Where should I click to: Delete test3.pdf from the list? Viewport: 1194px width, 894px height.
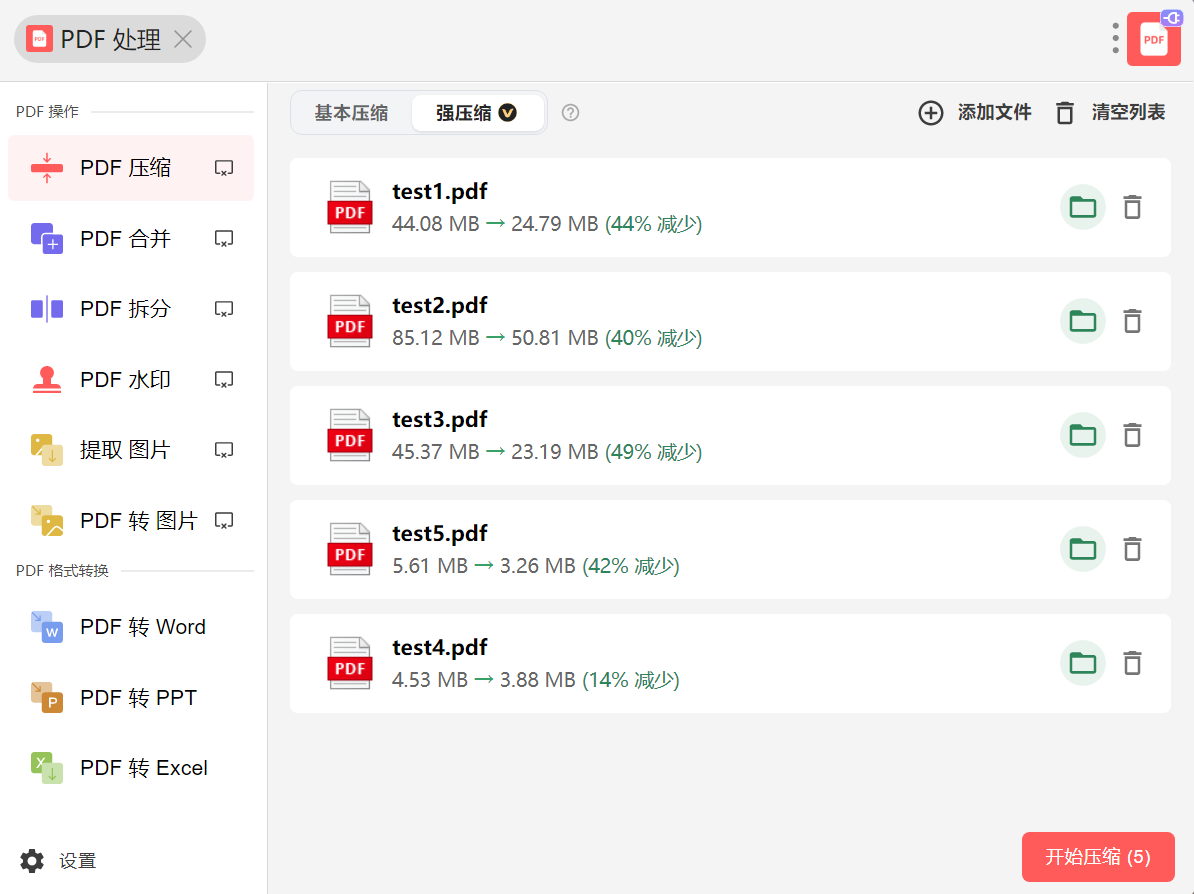(1132, 436)
